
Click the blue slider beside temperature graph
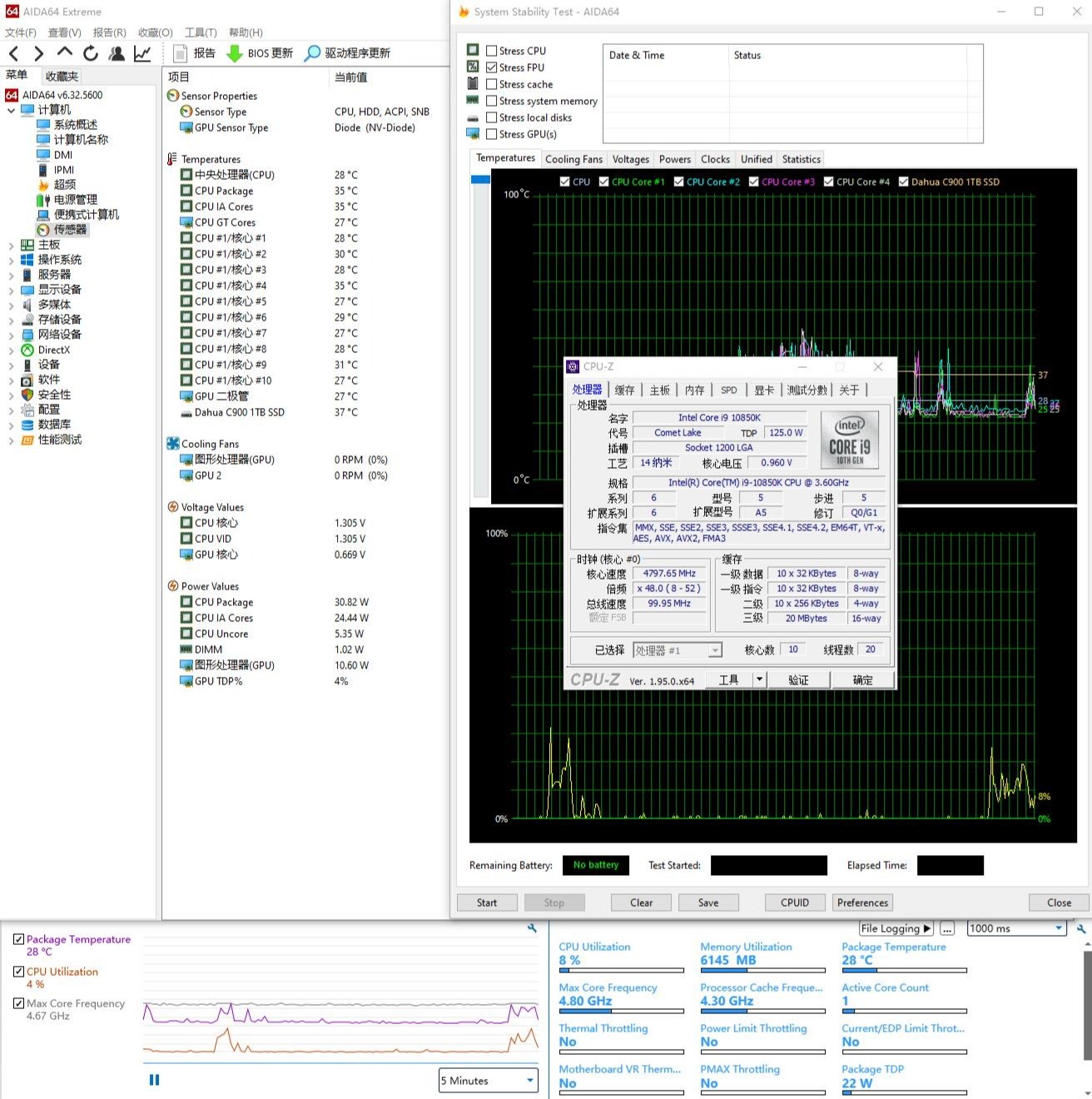pyautogui.click(x=480, y=179)
